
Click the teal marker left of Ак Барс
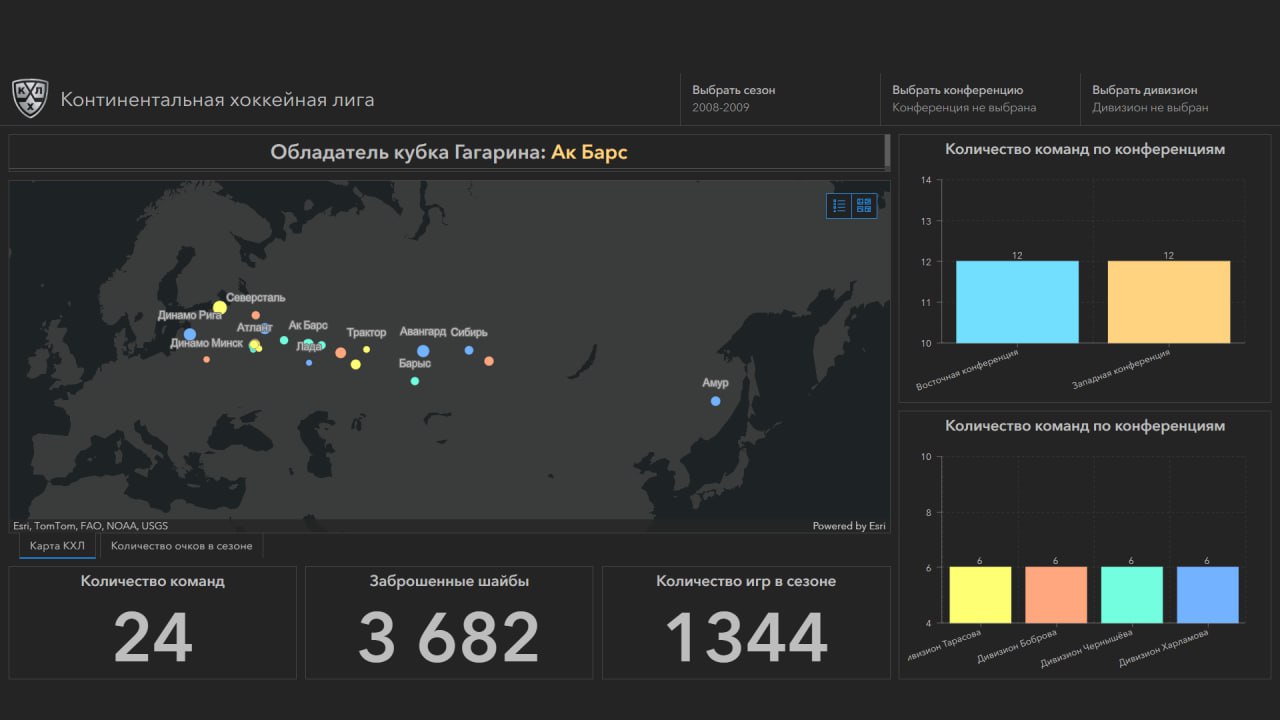[284, 340]
